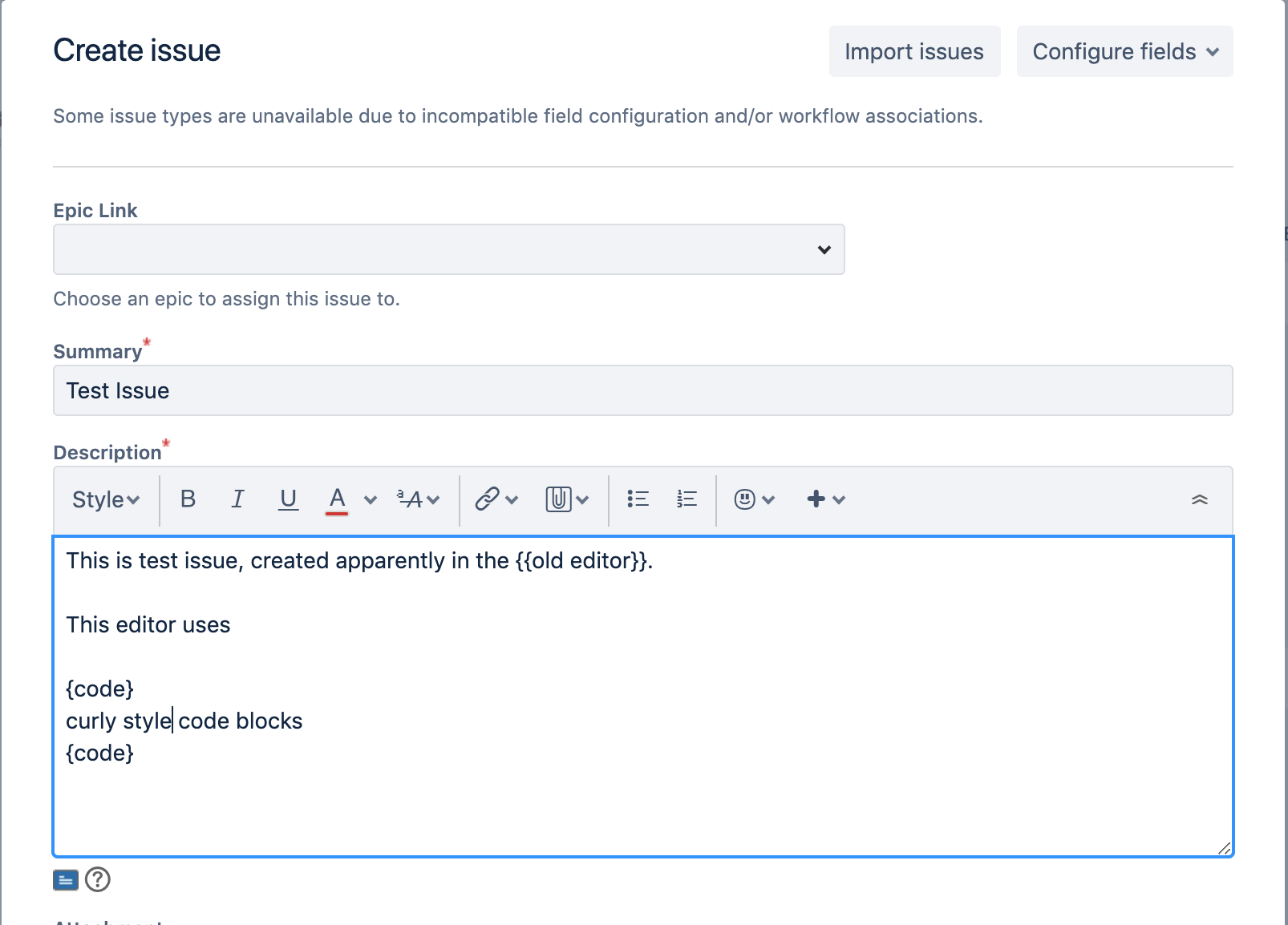
Task: Grab the description resize handle
Action: point(1225,849)
